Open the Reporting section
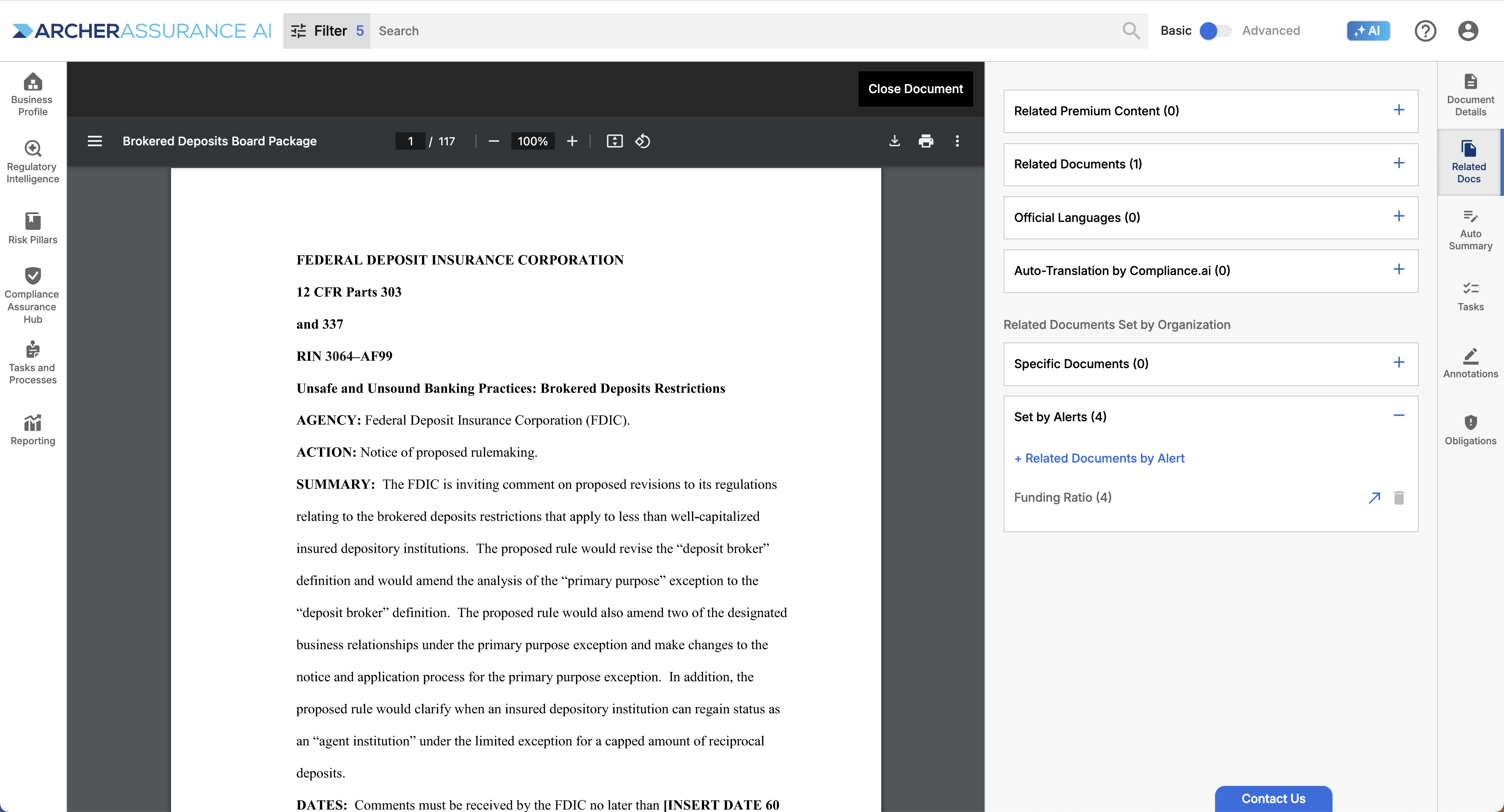1504x812 pixels. click(x=33, y=429)
